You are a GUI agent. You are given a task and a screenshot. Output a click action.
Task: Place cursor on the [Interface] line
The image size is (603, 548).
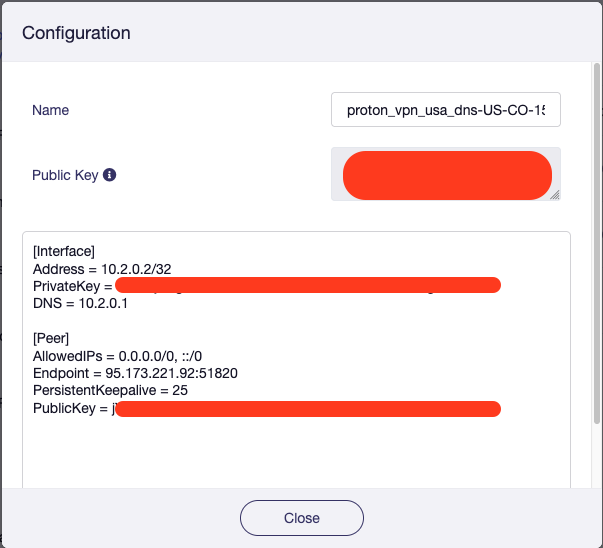point(64,251)
